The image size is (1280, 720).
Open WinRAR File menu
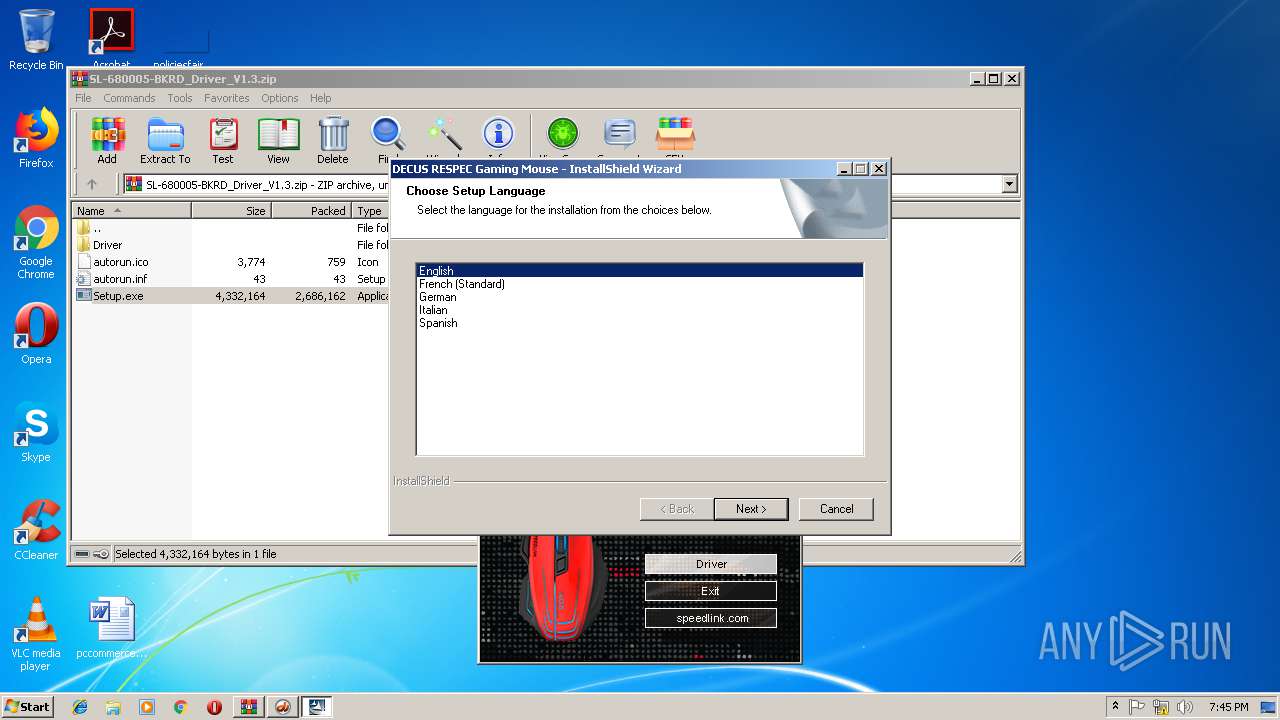83,98
